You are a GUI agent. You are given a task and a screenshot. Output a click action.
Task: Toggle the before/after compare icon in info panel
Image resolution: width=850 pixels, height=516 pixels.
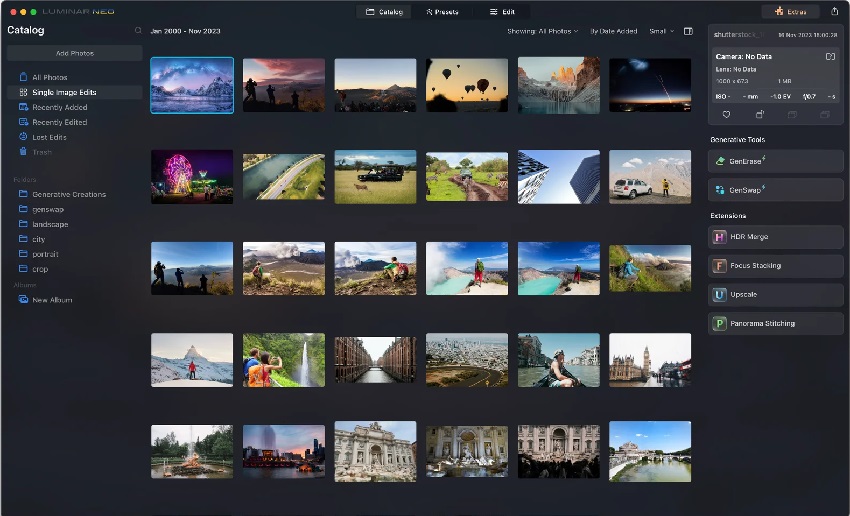tap(830, 57)
